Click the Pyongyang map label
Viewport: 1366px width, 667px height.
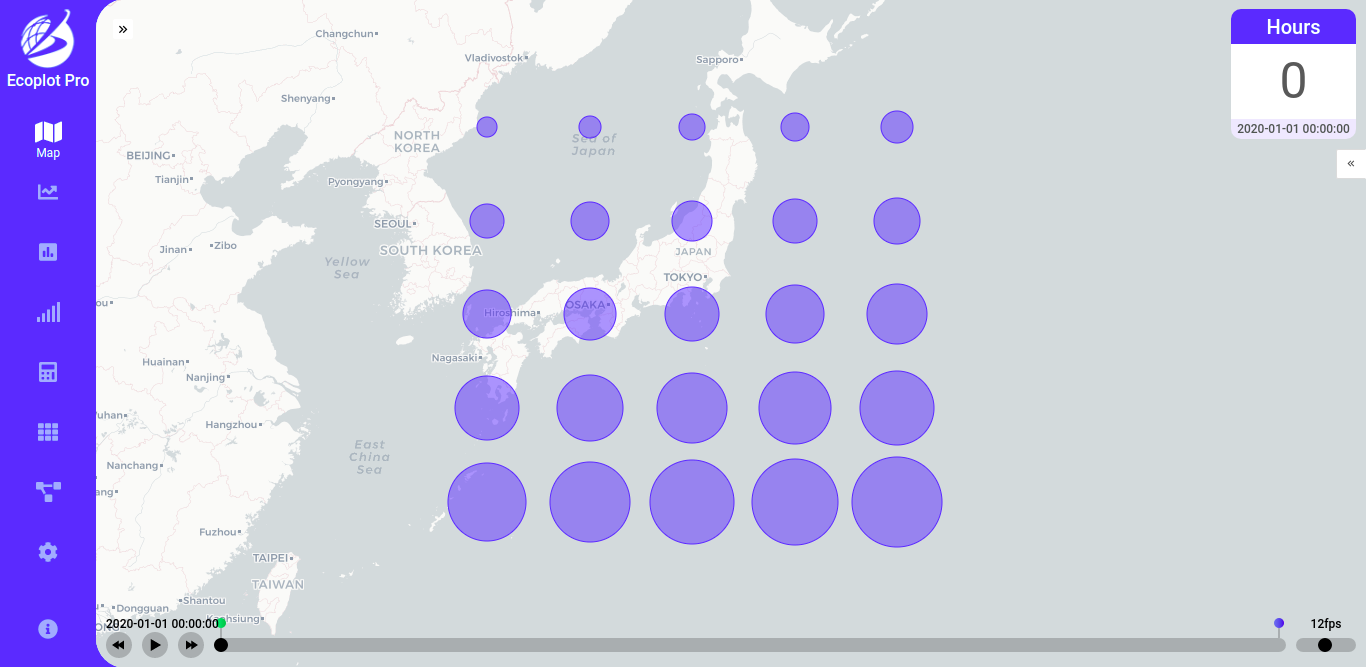coord(356,182)
